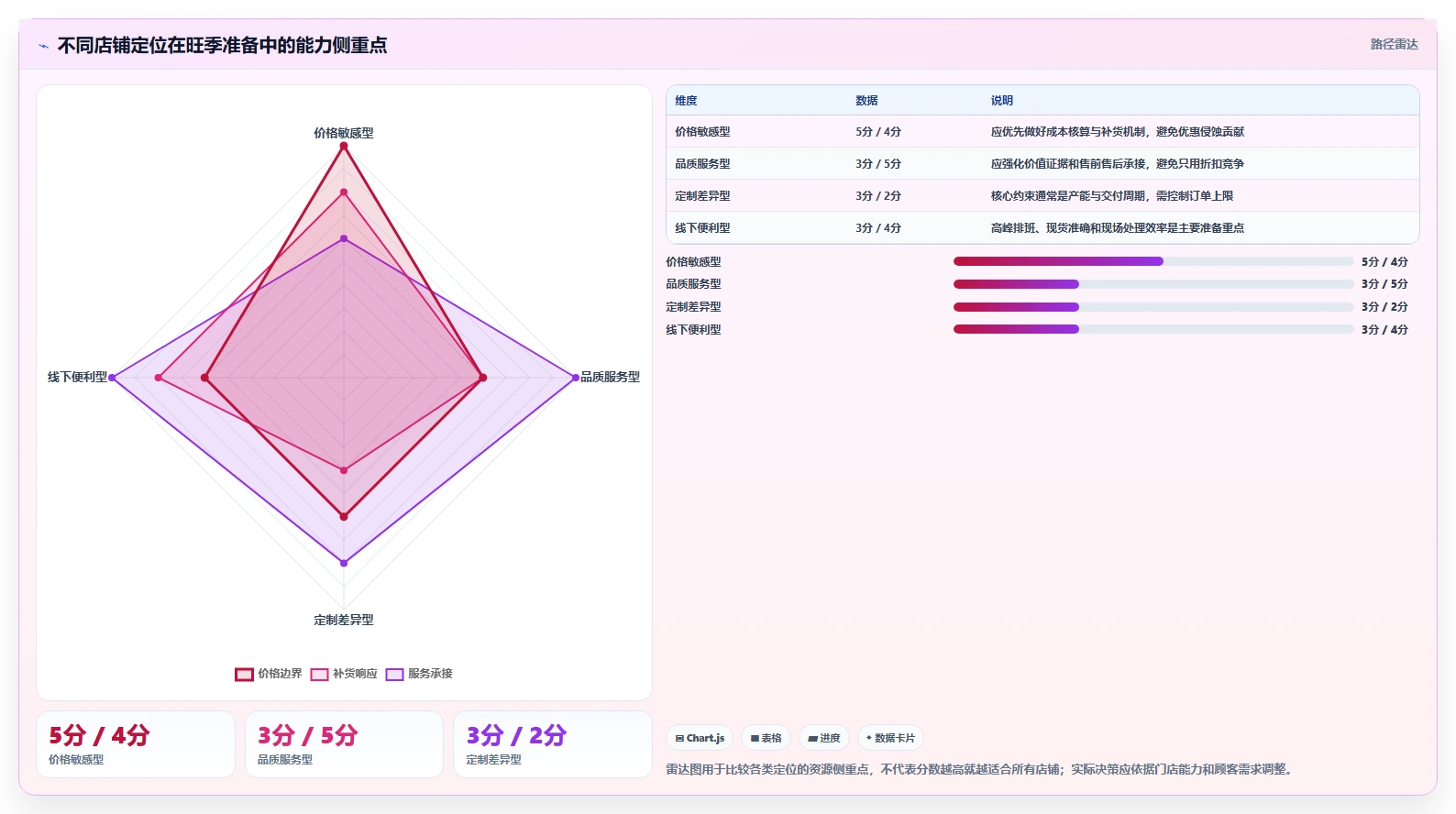This screenshot has height=814, width=1456.
Task: Click the 定制差异型 radar axis label
Action: point(344,620)
